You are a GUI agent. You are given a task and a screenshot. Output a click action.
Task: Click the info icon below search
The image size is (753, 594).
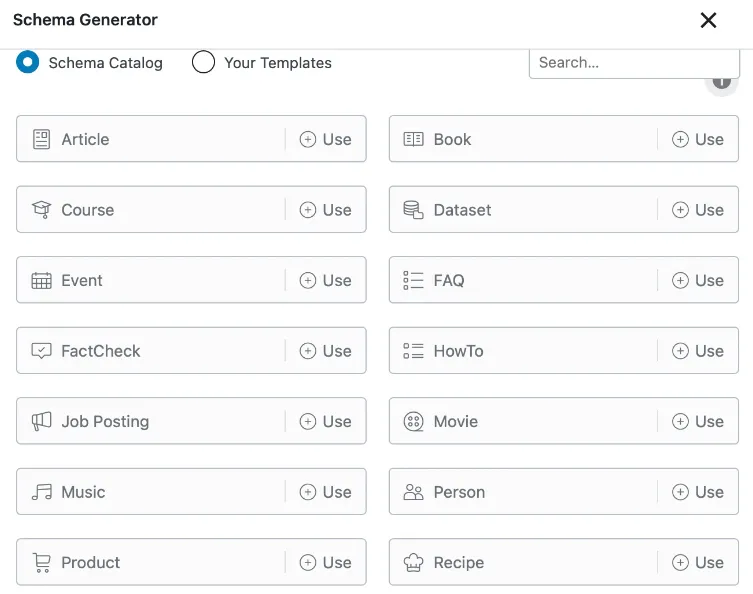721,83
